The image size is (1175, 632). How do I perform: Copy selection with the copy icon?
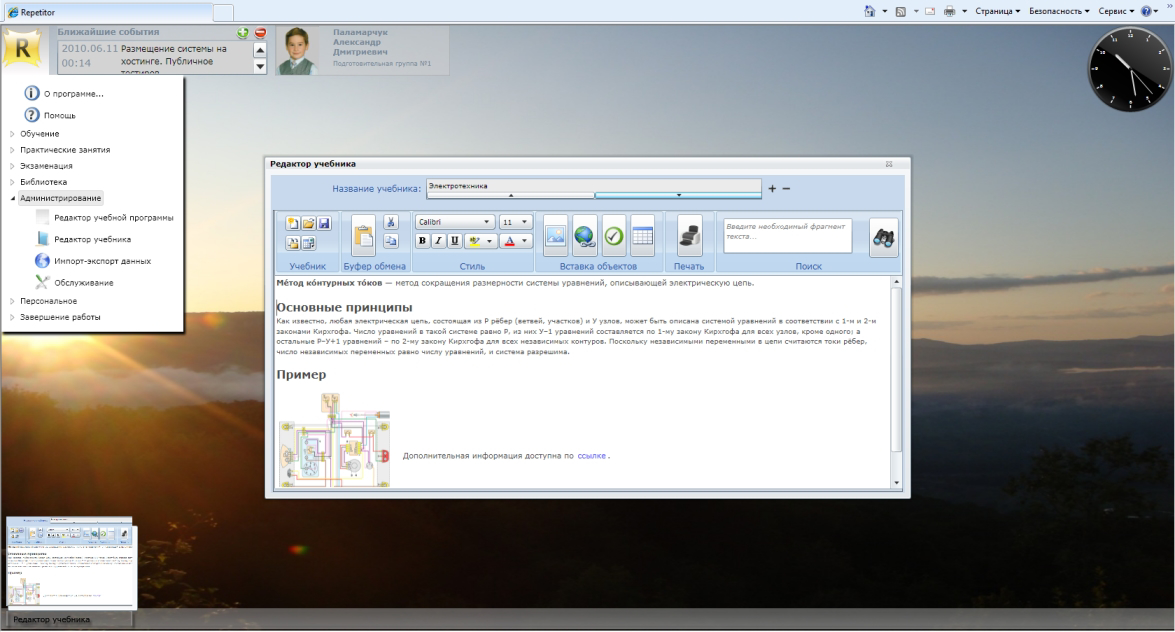click(x=390, y=241)
